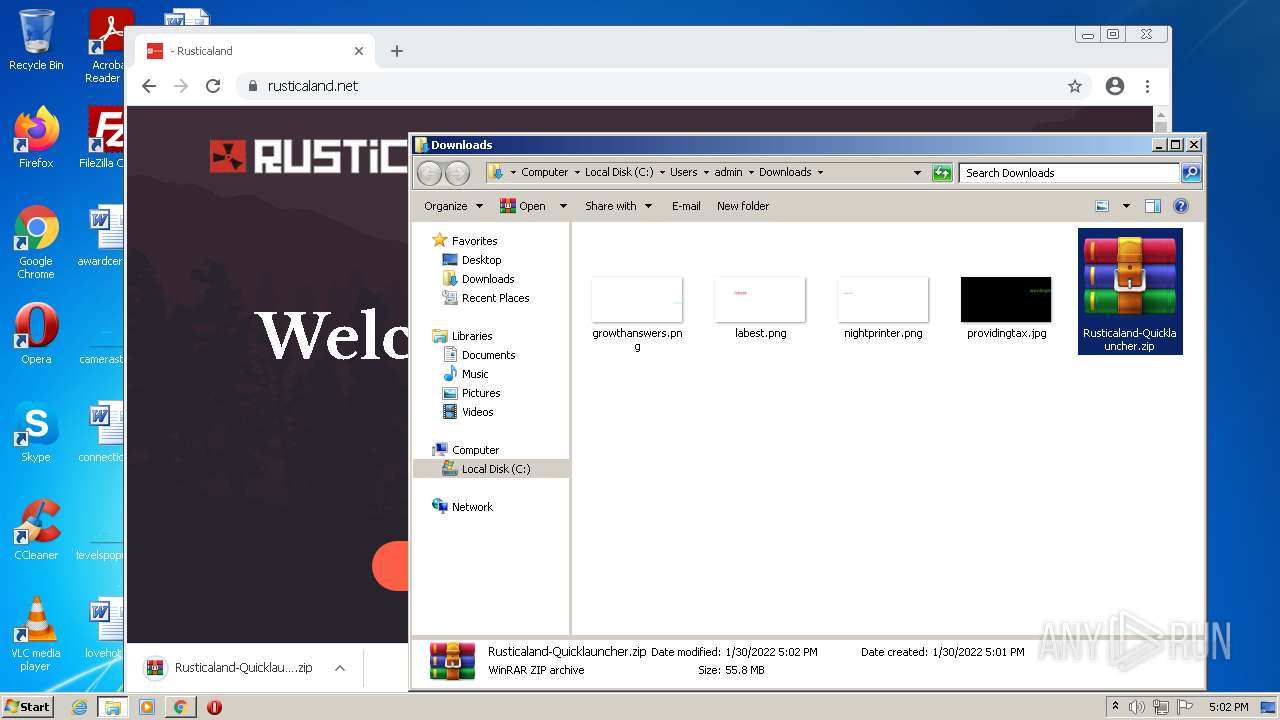Open the VLC media player desktop icon
Viewport: 1280px width, 720px height.
click(x=36, y=634)
